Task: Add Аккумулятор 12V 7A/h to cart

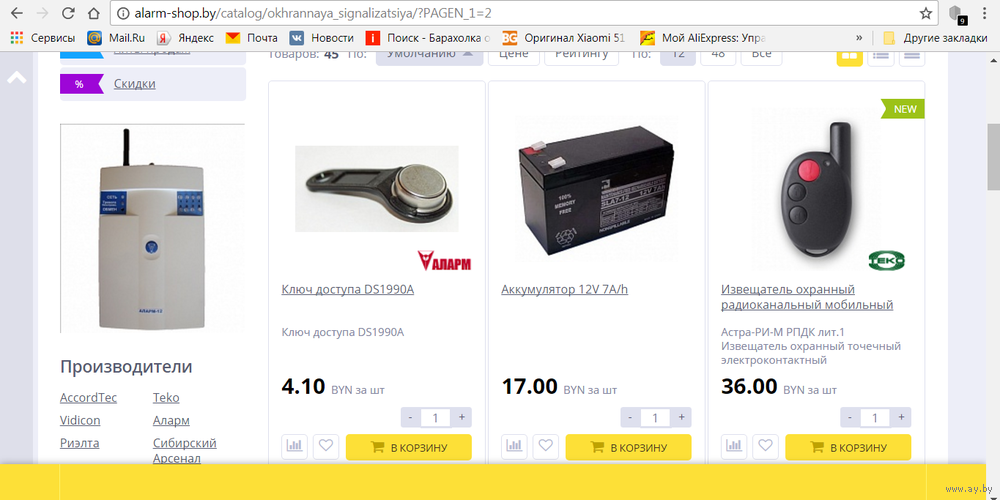Action: click(628, 447)
